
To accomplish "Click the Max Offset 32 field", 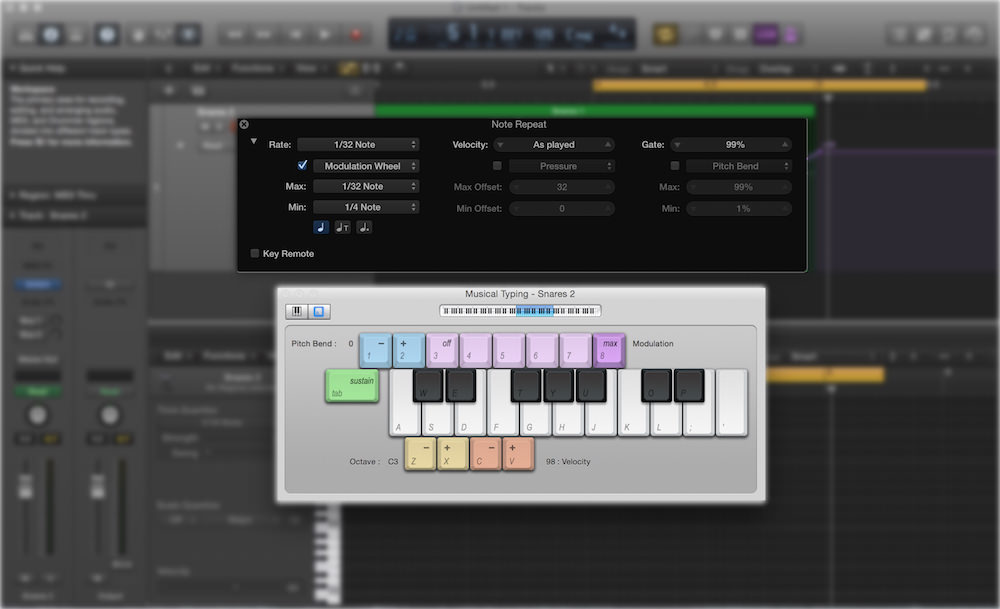I will click(562, 187).
